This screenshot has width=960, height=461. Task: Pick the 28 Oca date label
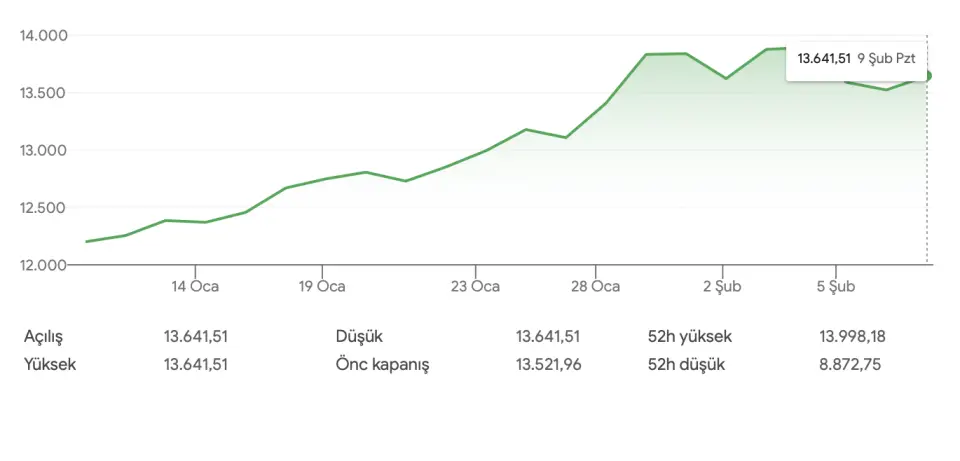(x=595, y=287)
